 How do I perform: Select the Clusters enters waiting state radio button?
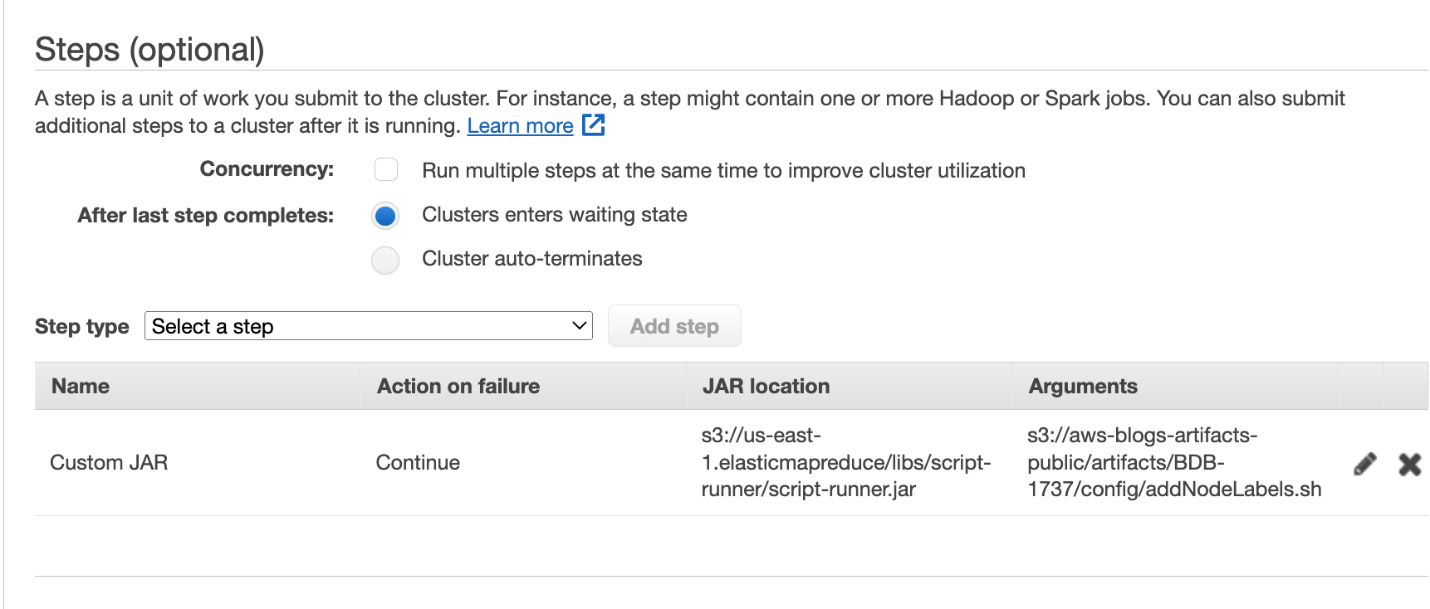(x=386, y=215)
